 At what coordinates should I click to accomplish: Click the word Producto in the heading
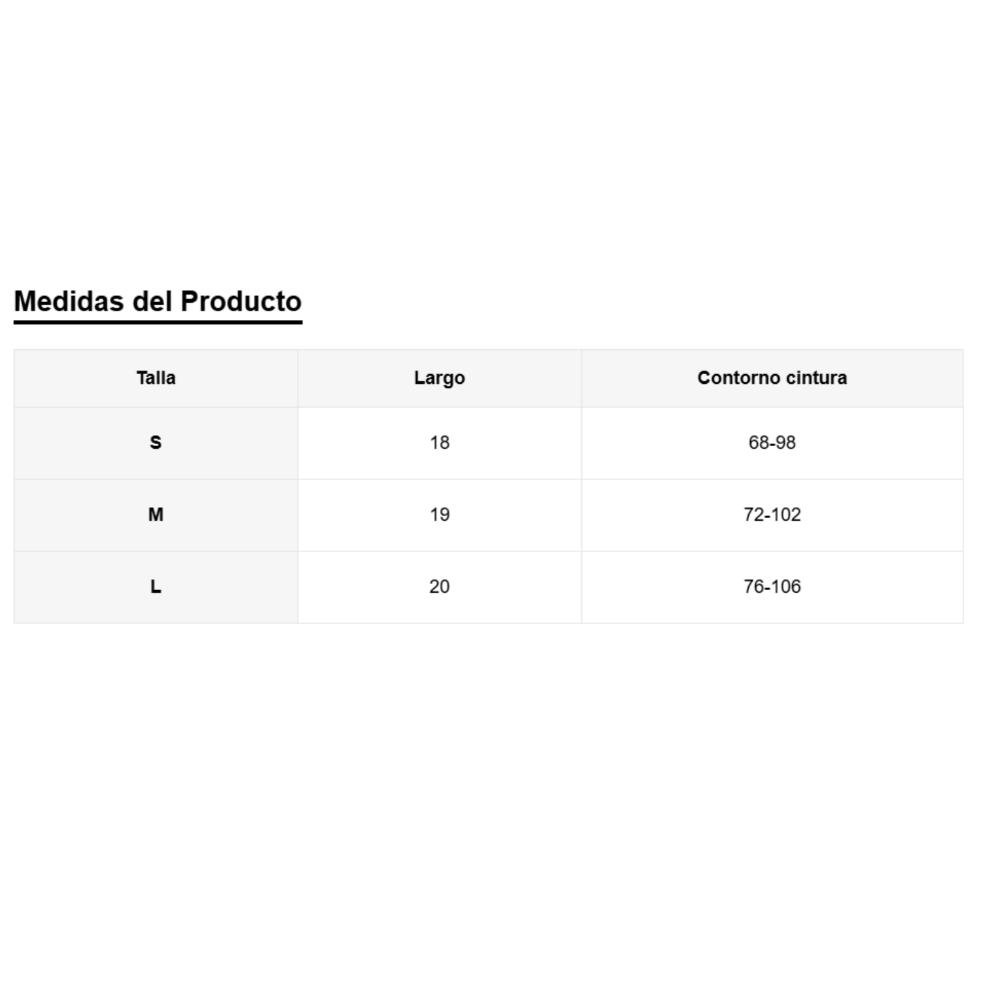241,301
